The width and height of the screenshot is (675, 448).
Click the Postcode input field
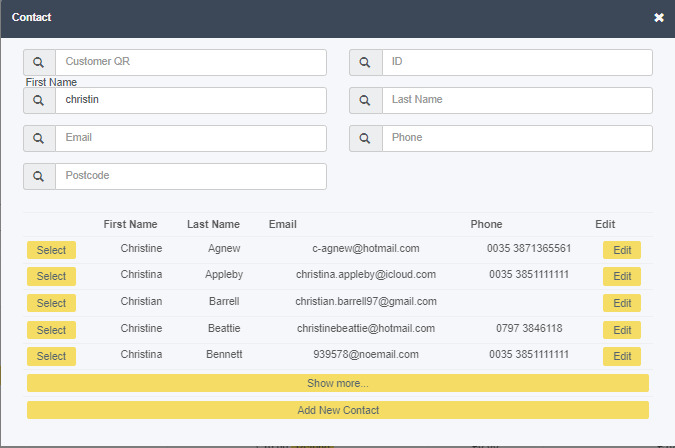[191, 176]
